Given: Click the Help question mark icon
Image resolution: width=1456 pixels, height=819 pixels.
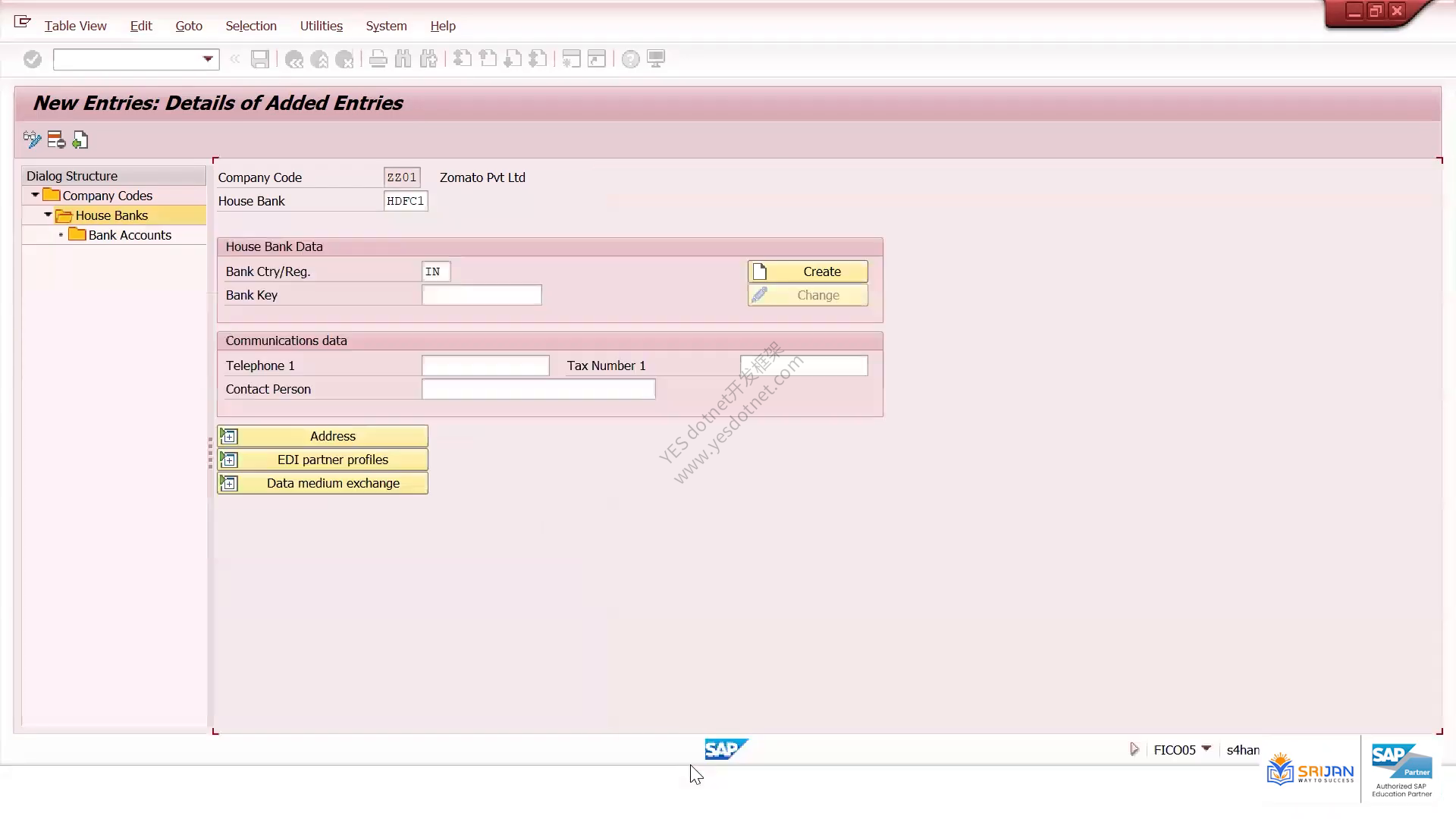Looking at the screenshot, I should [x=630, y=59].
